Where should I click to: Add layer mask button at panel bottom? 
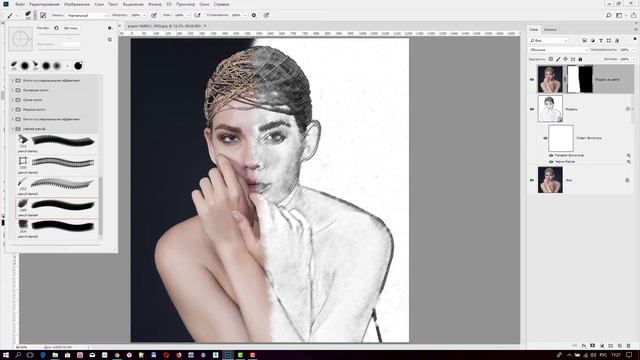(x=592, y=346)
